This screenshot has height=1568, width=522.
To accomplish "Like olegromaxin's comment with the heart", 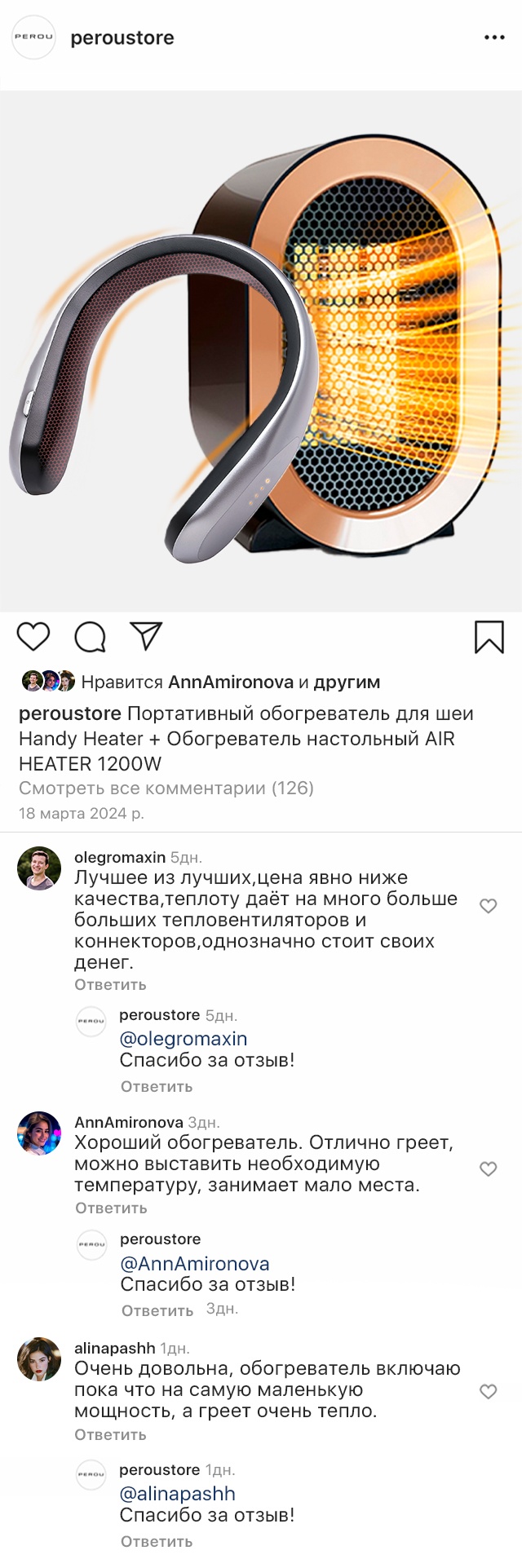I will [x=488, y=906].
